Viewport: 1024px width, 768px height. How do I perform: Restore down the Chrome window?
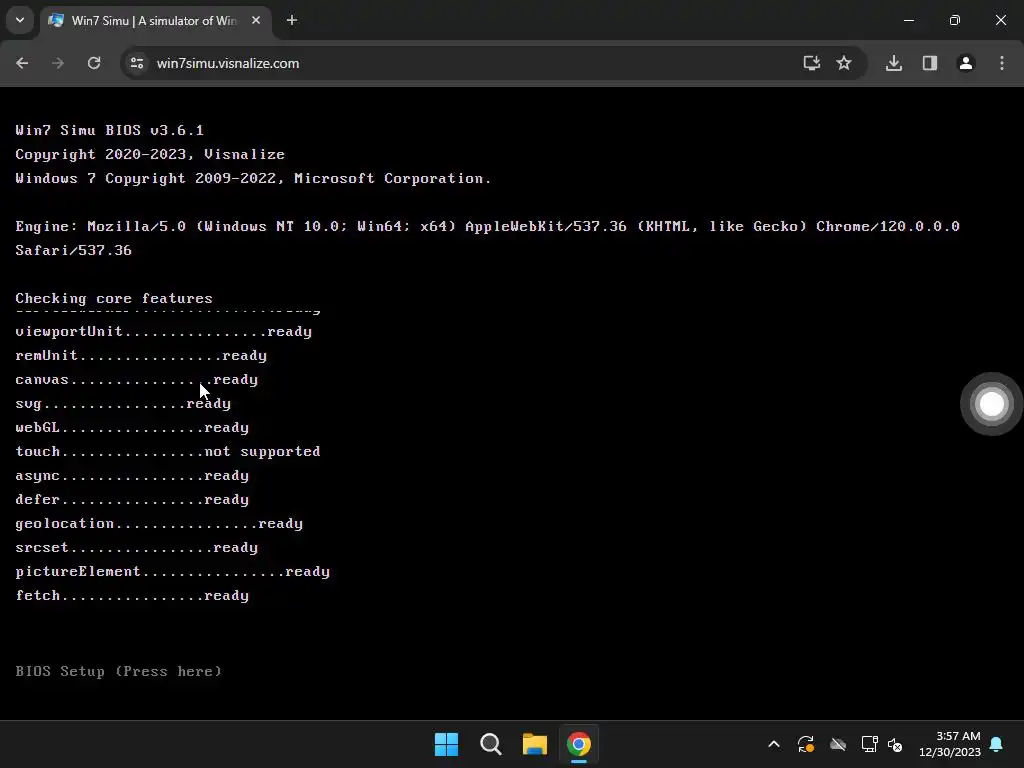(x=955, y=20)
